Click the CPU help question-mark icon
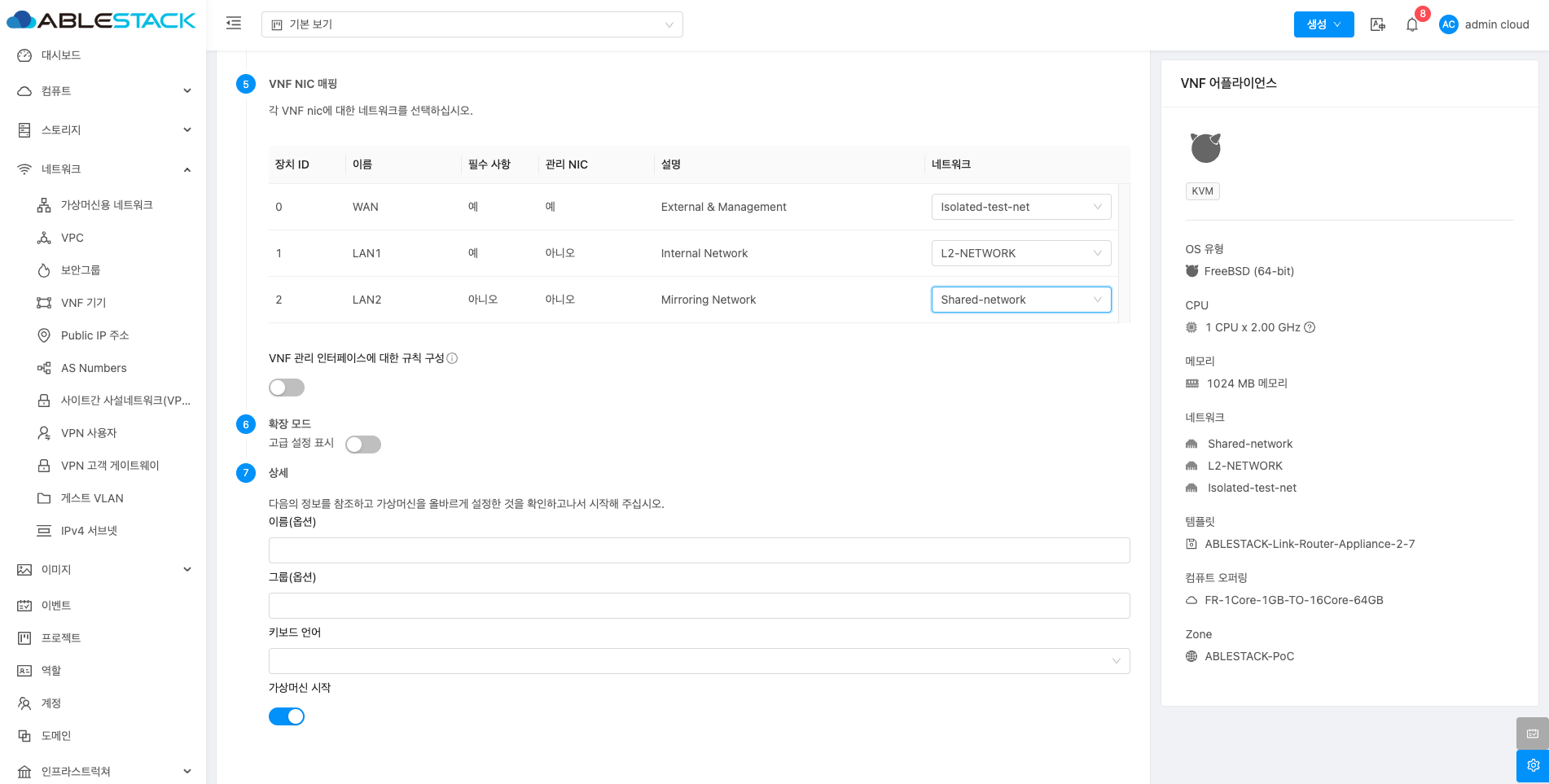This screenshot has width=1549, height=784. (1310, 327)
